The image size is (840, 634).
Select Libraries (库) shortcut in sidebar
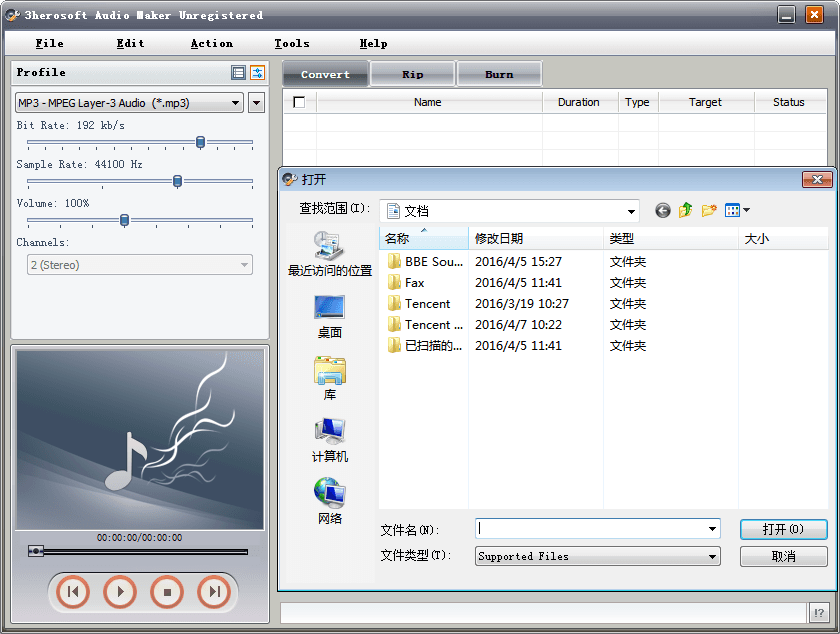click(329, 379)
